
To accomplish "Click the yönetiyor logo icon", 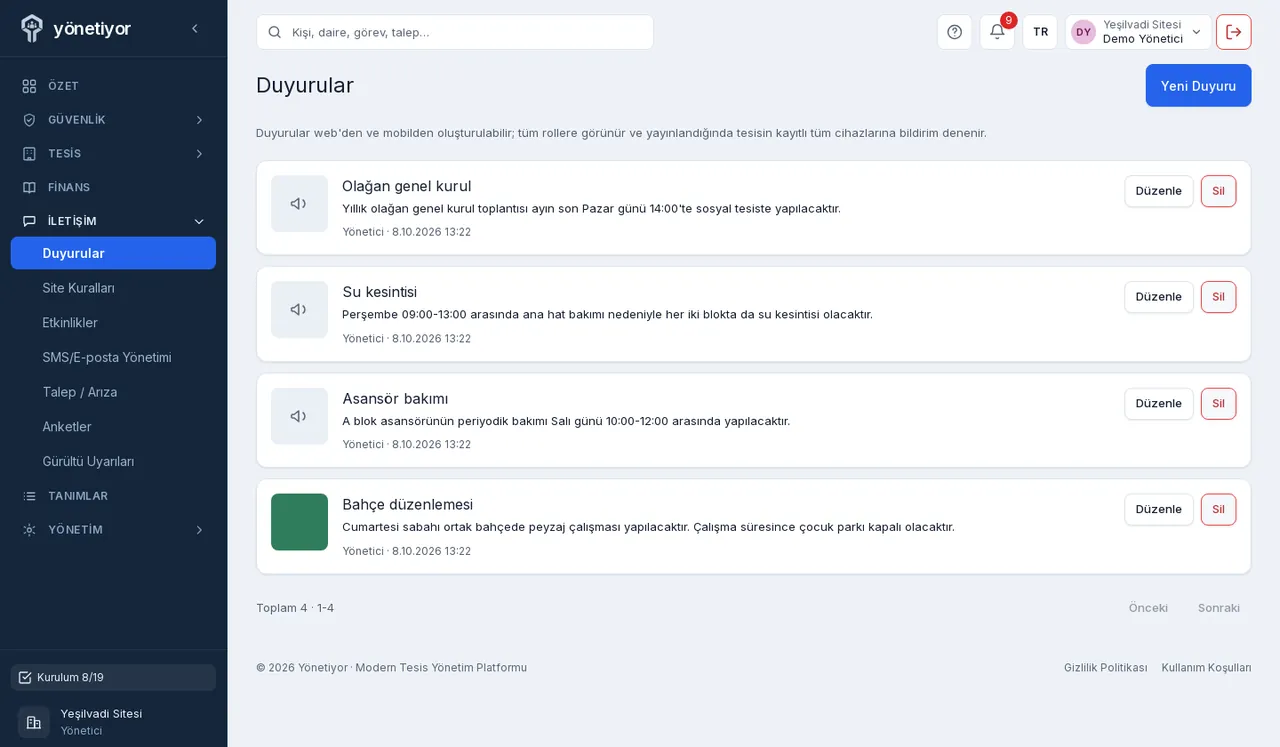I will tap(32, 28).
